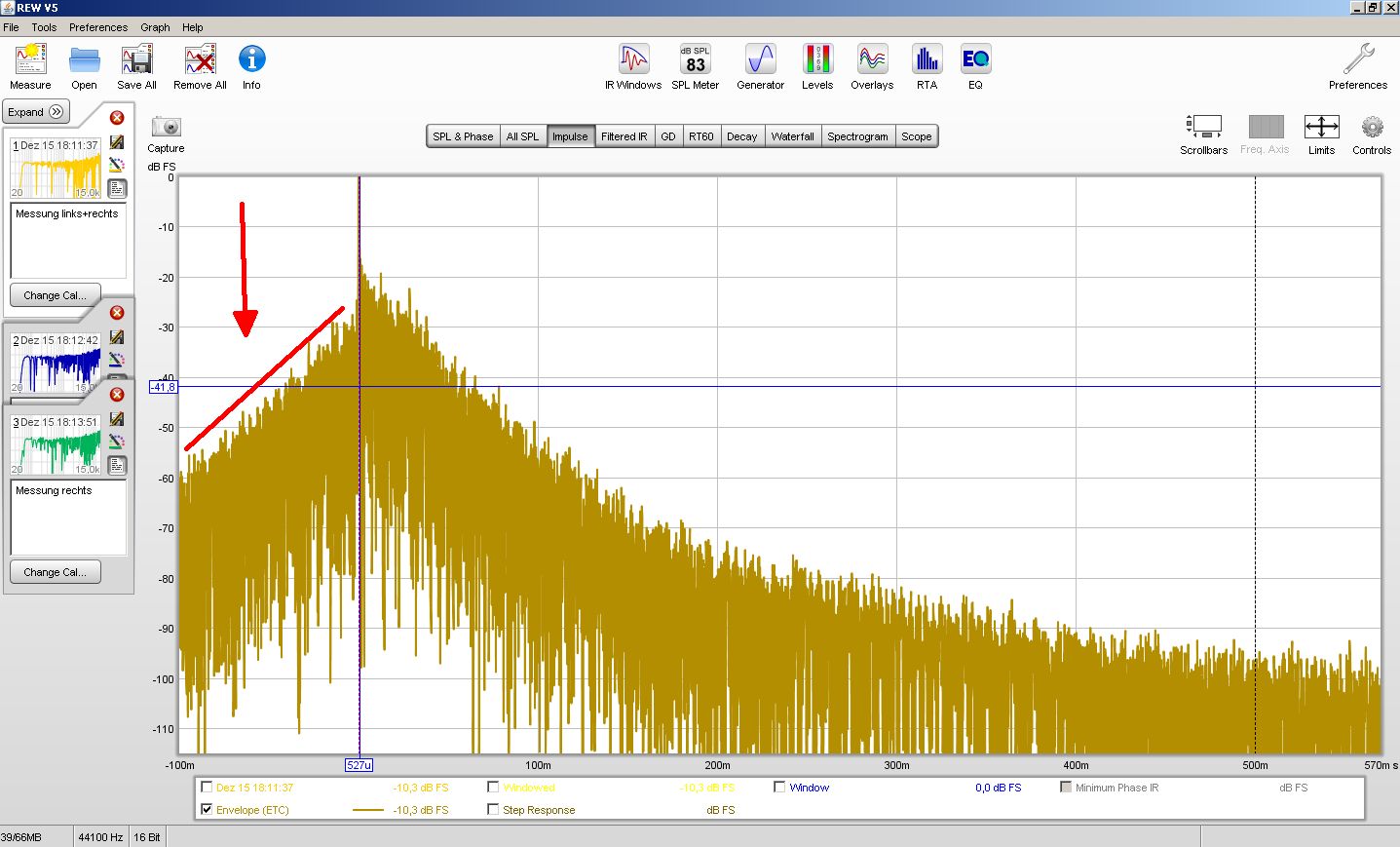Click Change Cal... for measurement 3
Image resolution: width=1400 pixels, height=847 pixels.
[55, 572]
